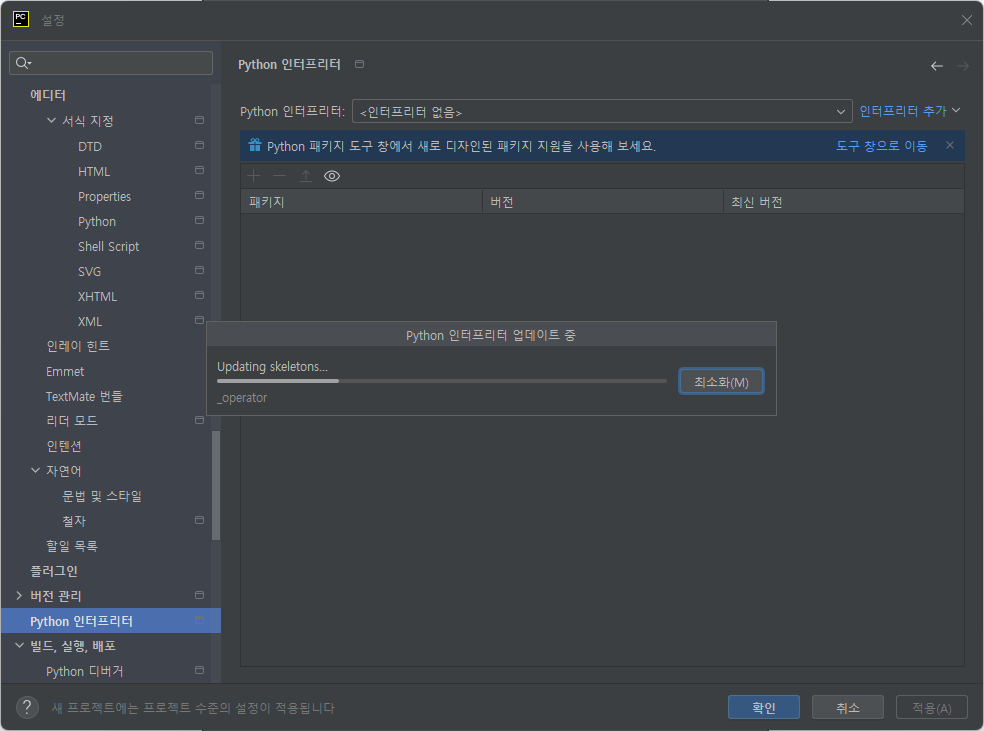Toggle show early releases eye icon
This screenshot has height=731, width=984.
click(332, 176)
